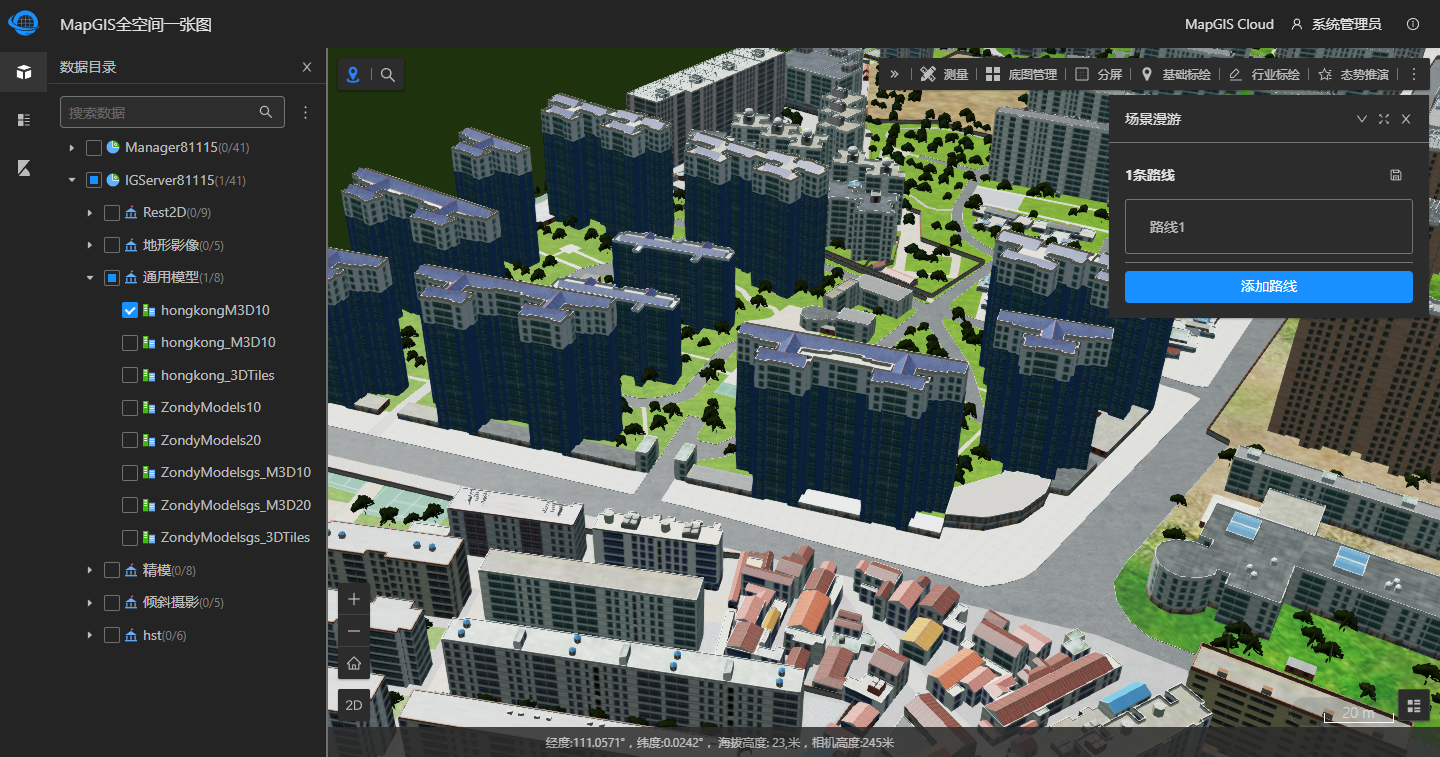The height and width of the screenshot is (757, 1440).
Task: Check the ZondyModels20 layer
Action: 130,440
